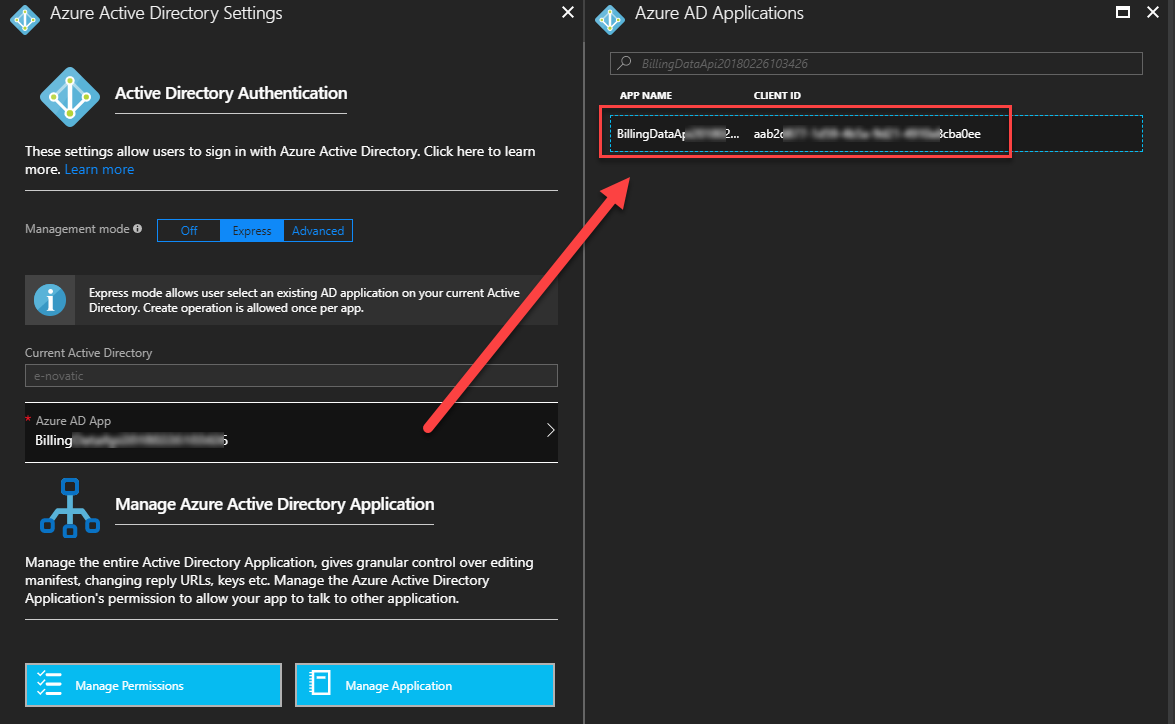Screen dimensions: 1175x724
Task: Click the Azure AD Applications title
Action: [x=719, y=13]
